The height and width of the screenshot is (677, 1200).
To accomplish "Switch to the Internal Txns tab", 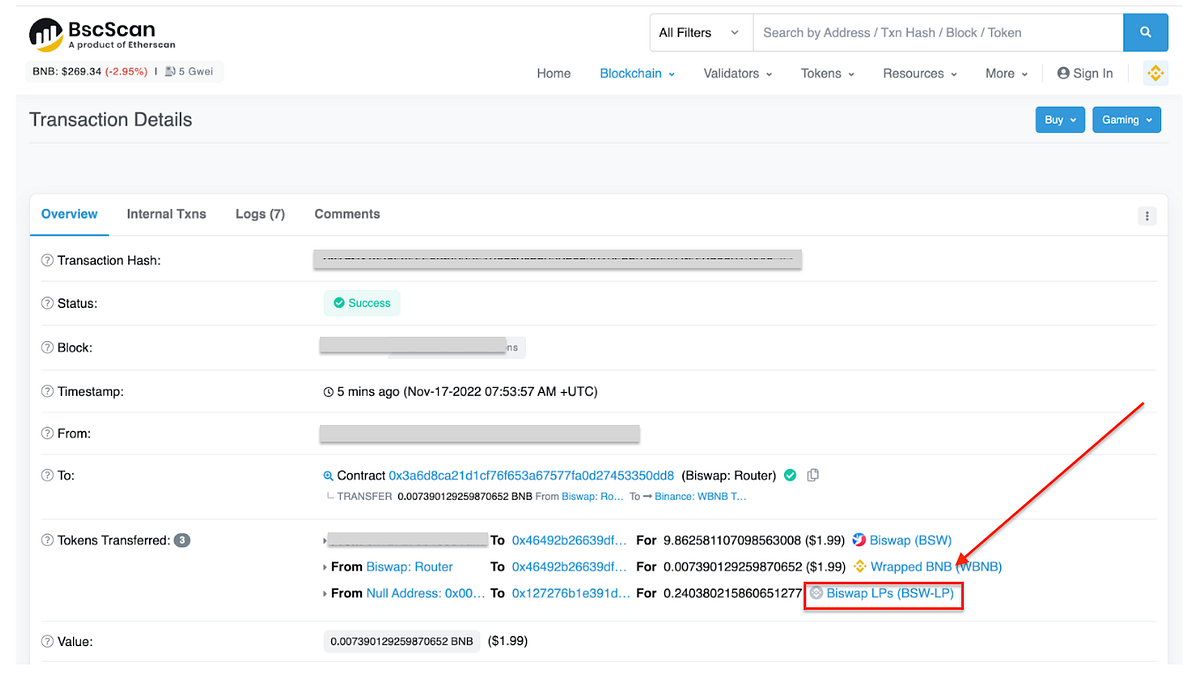I will [x=166, y=214].
